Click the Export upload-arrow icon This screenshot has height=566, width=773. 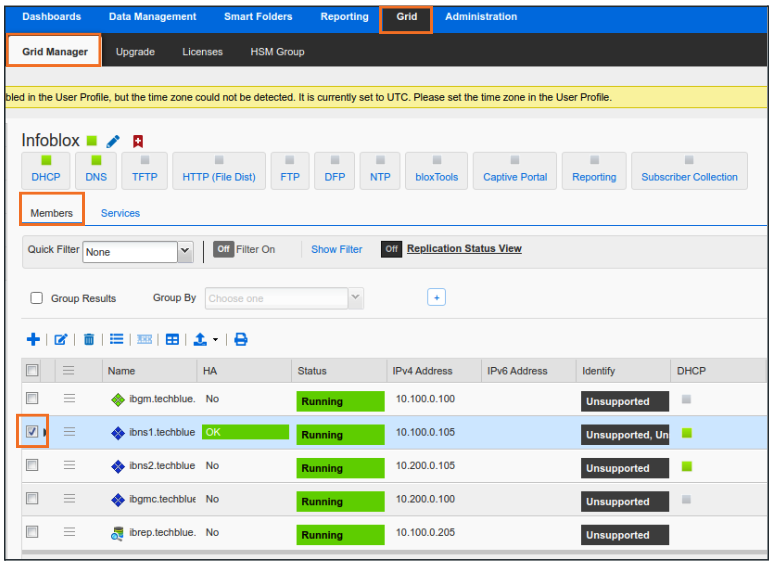(200, 340)
